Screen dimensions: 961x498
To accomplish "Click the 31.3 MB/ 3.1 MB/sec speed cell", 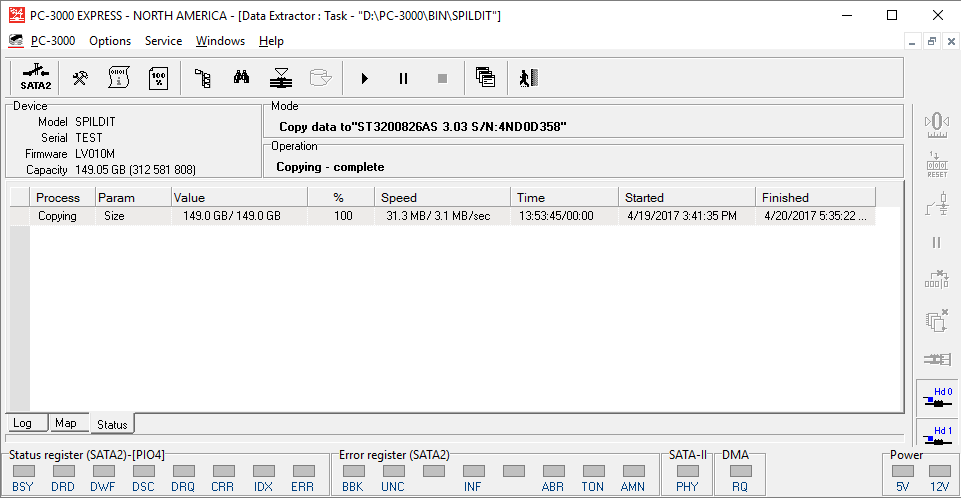I will point(443,216).
